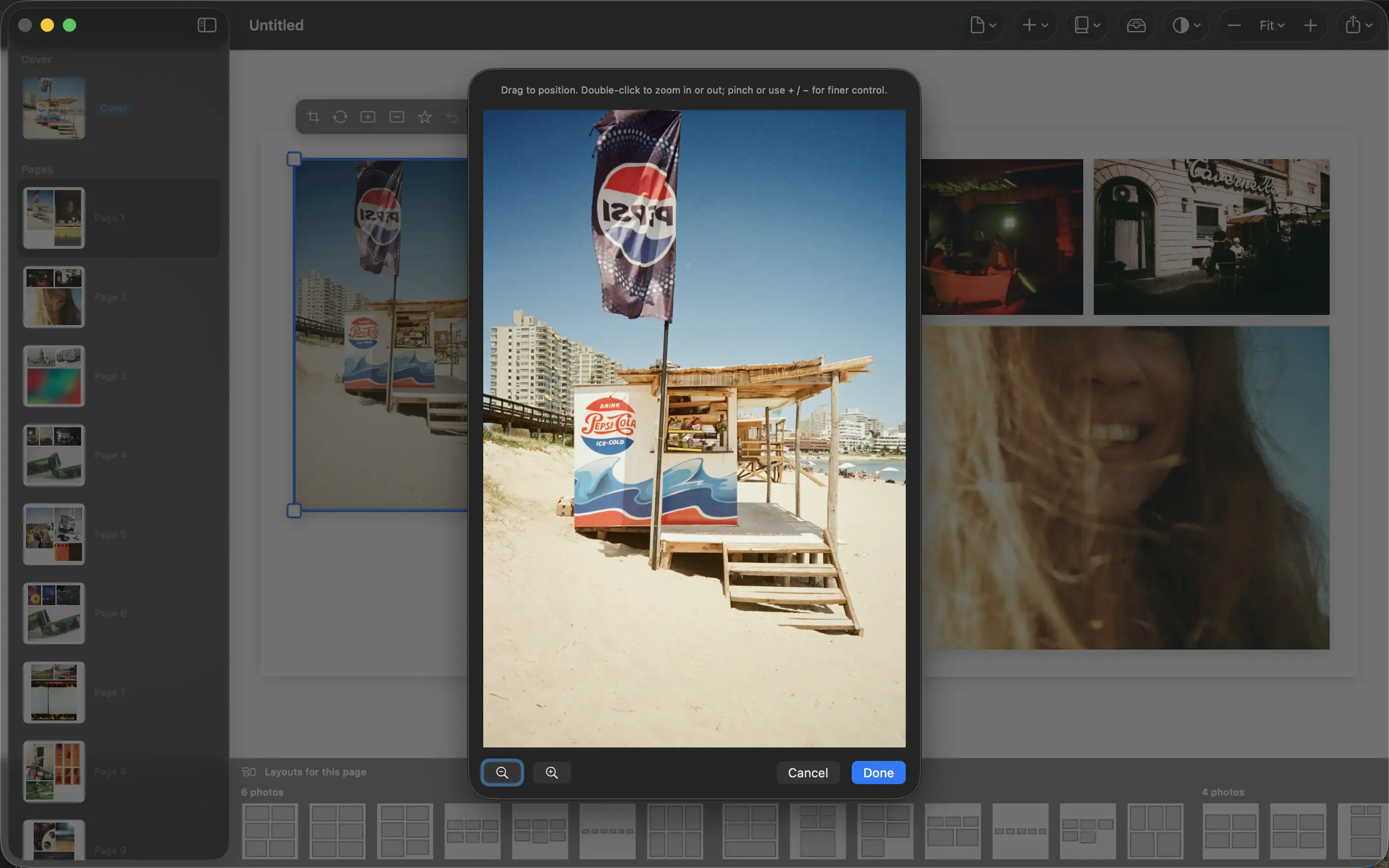Open the half-circle appearance dropdown
The width and height of the screenshot is (1389, 868).
(1187, 25)
